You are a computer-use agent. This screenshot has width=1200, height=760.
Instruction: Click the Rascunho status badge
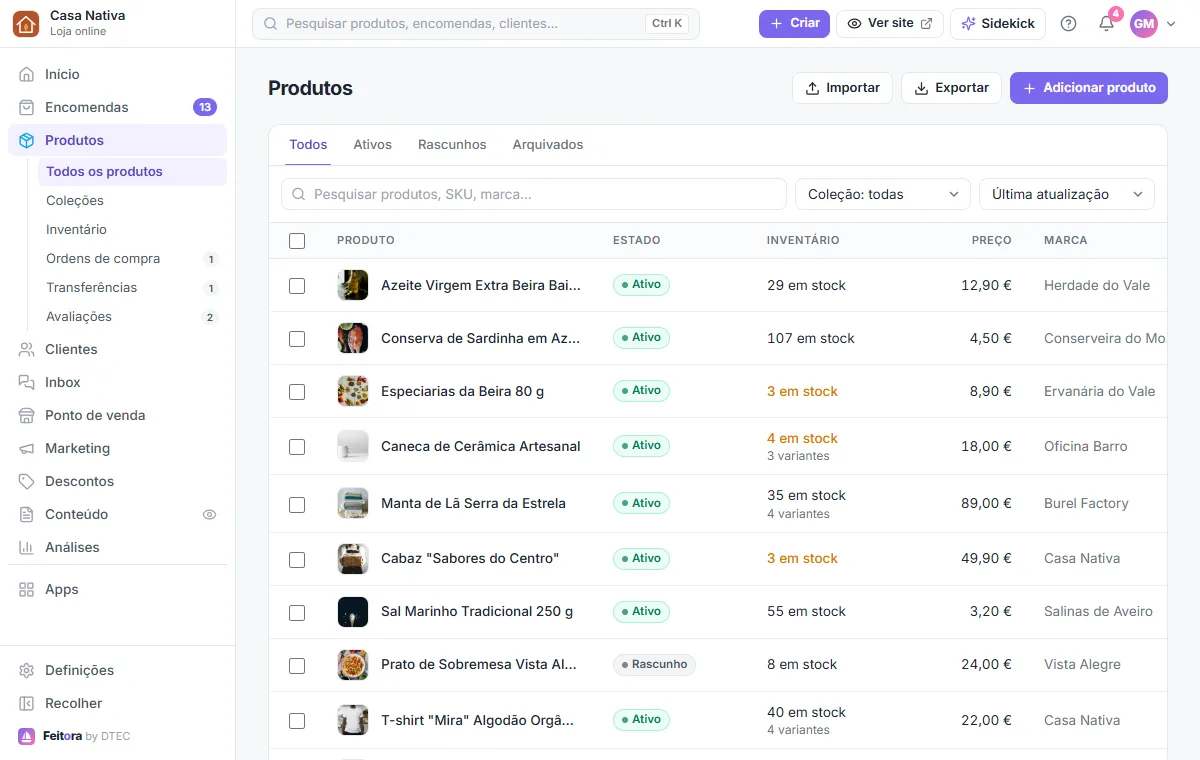pyautogui.click(x=654, y=664)
